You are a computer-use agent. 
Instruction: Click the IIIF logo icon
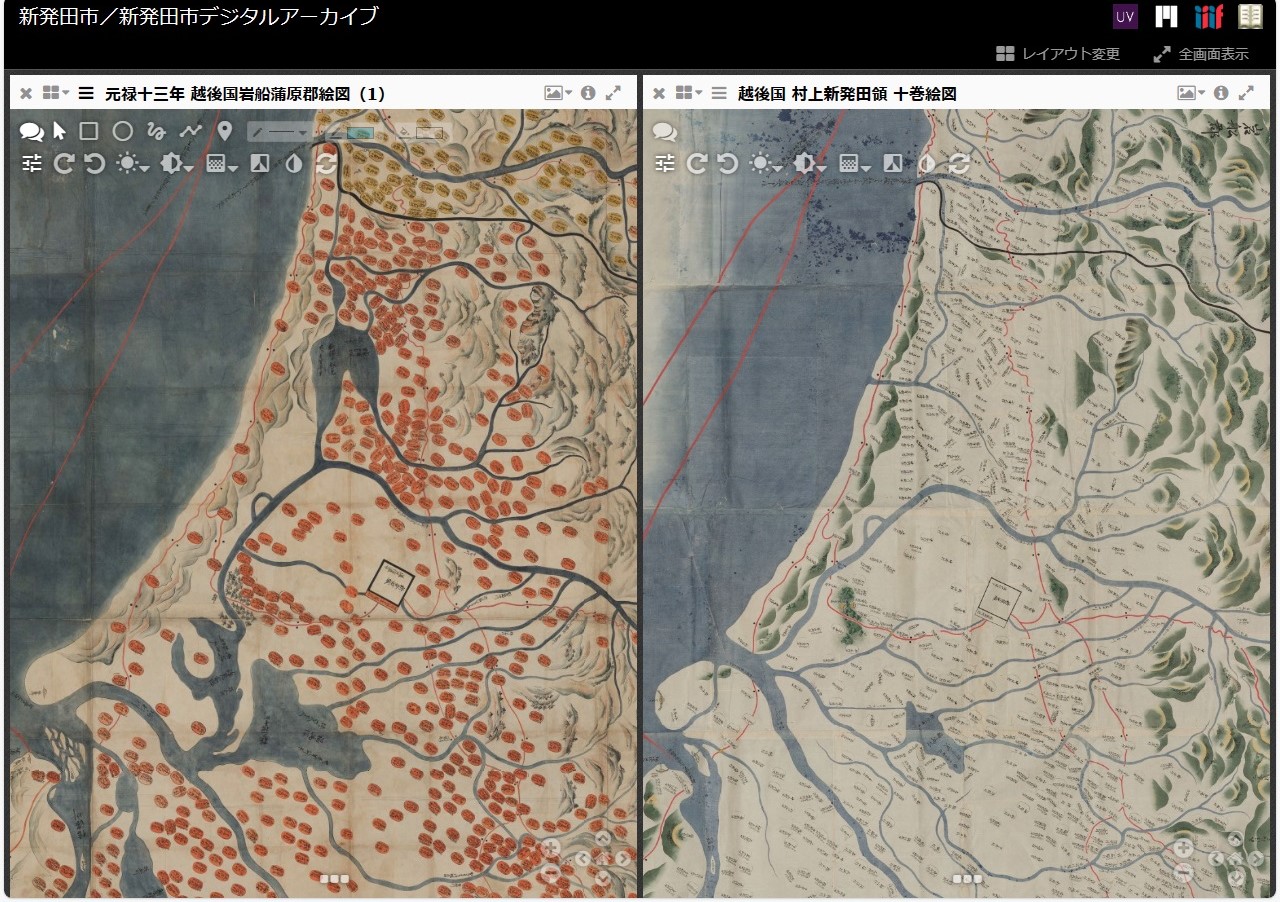pos(1209,17)
